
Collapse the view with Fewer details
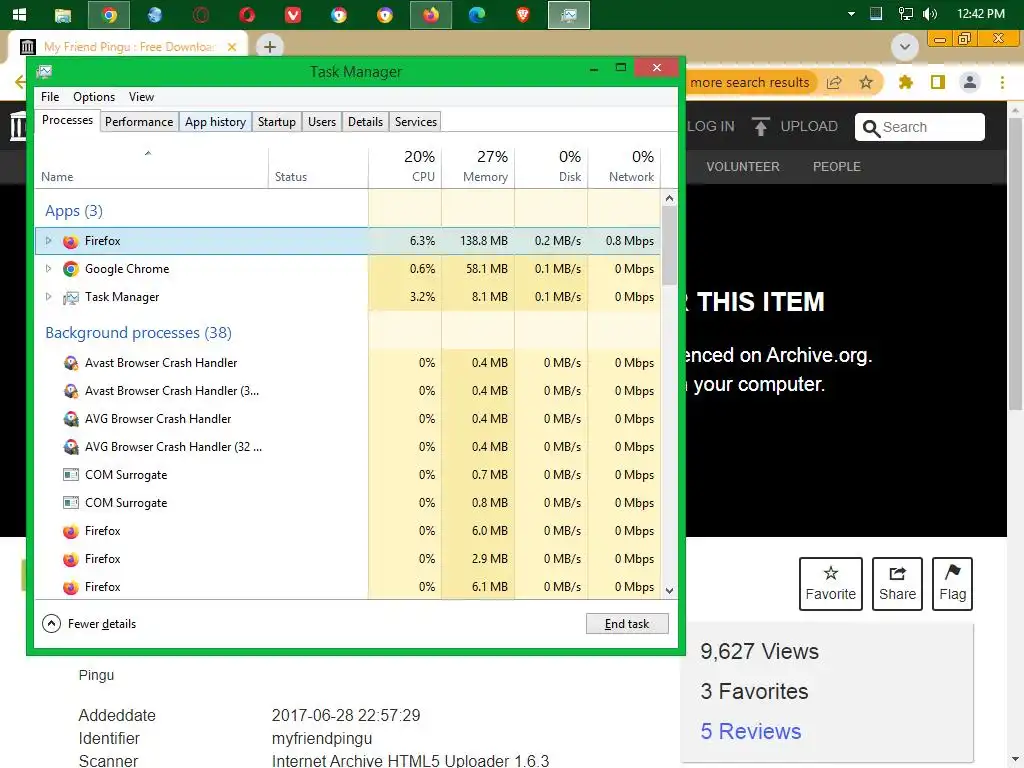89,624
